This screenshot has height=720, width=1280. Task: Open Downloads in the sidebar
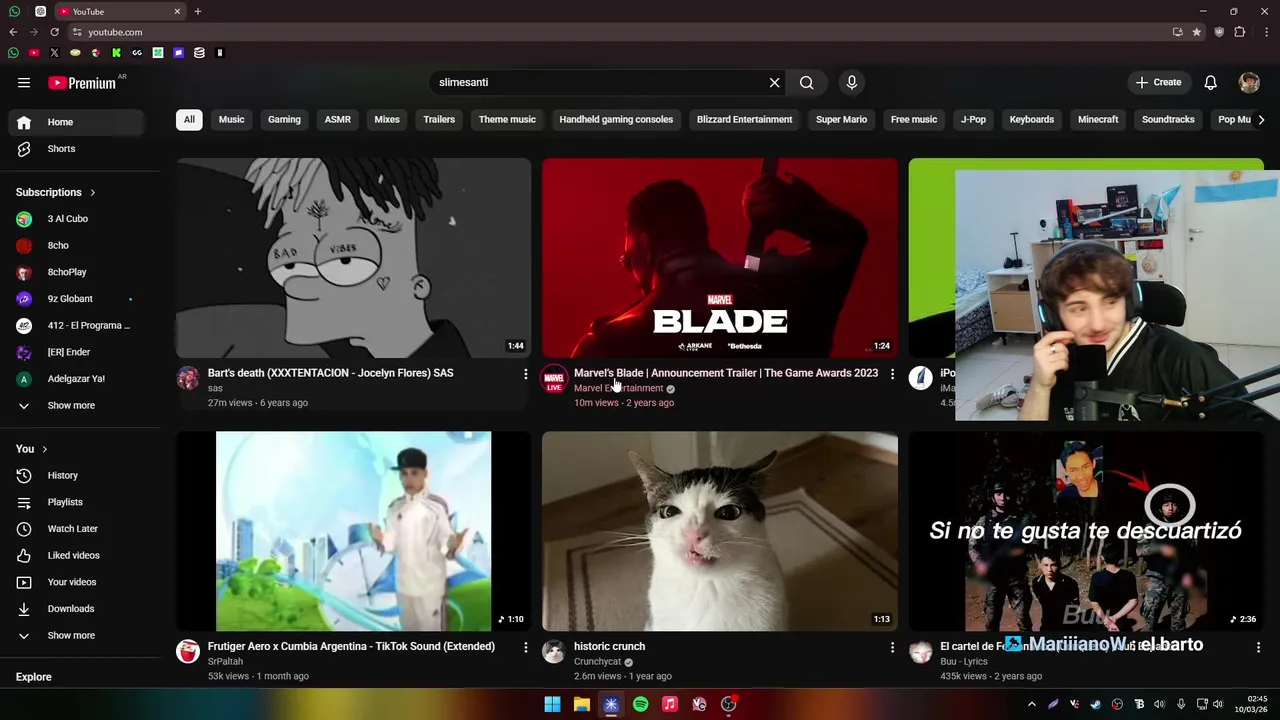[x=77, y=609]
